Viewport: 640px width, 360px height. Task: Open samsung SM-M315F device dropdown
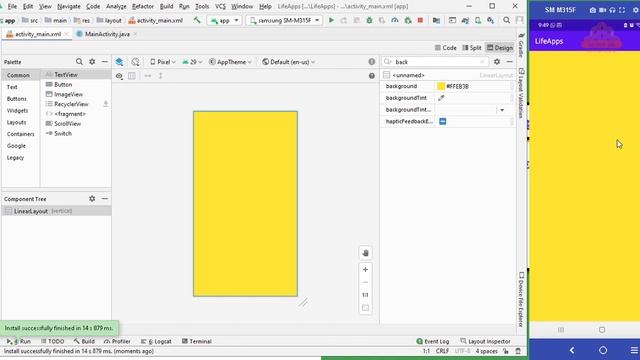point(284,20)
